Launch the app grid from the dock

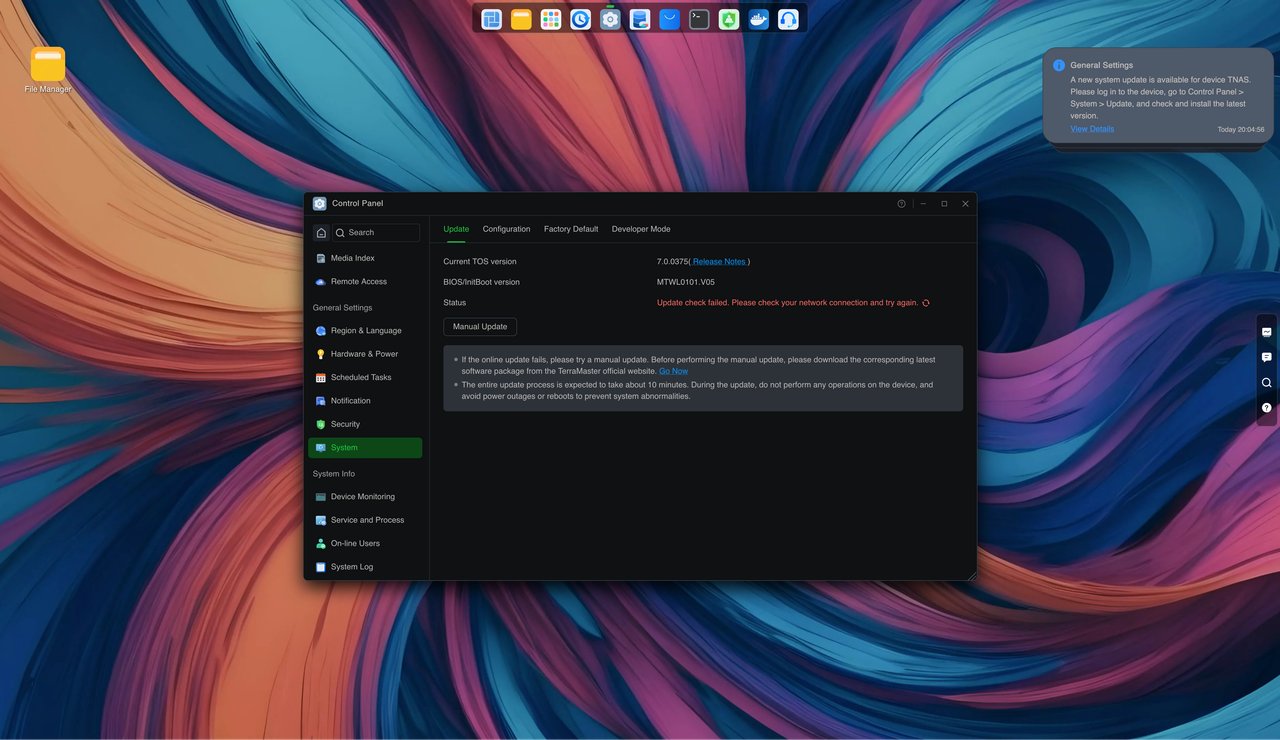[551, 19]
